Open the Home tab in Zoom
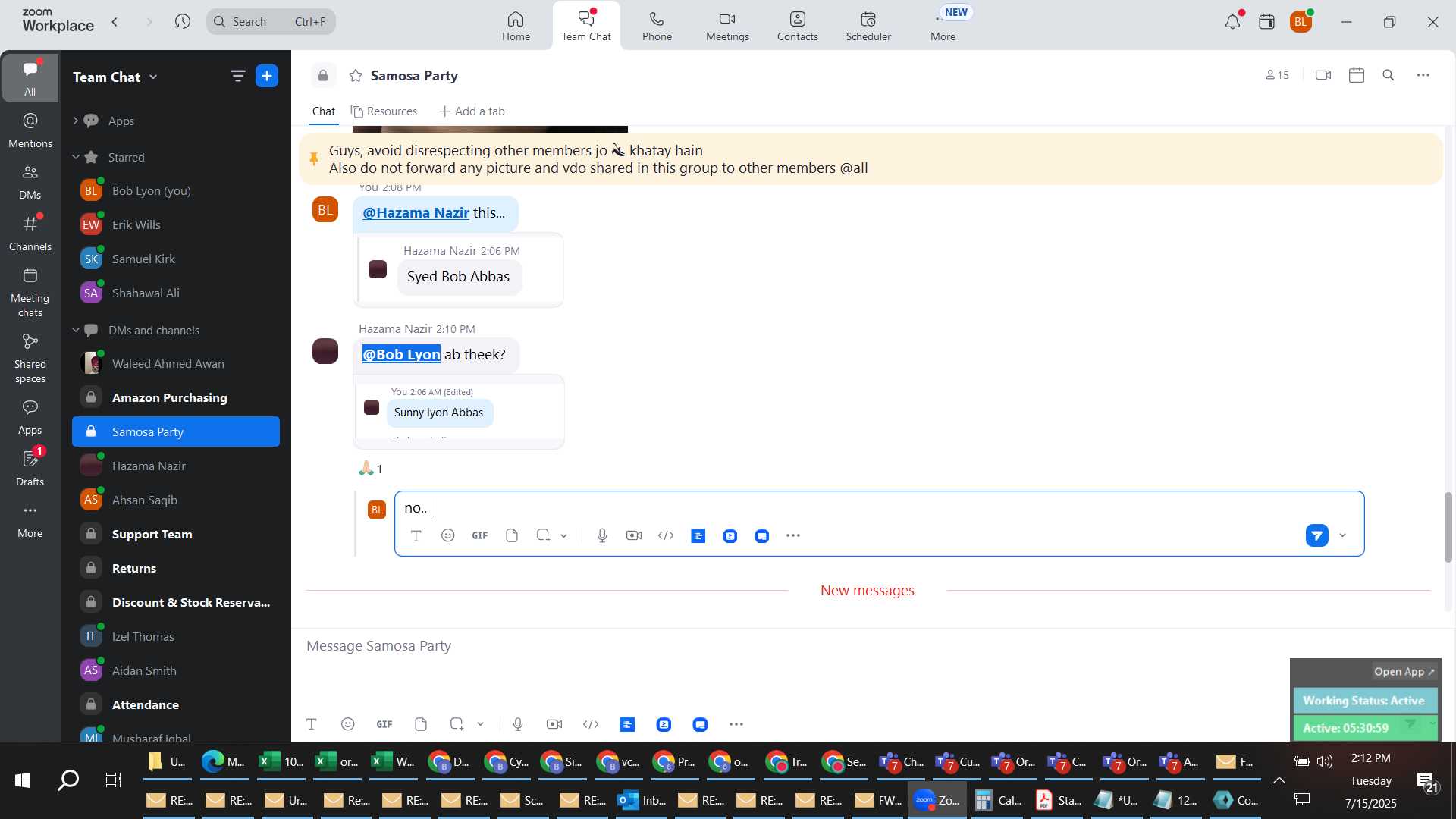This screenshot has width=1456, height=819. click(516, 26)
